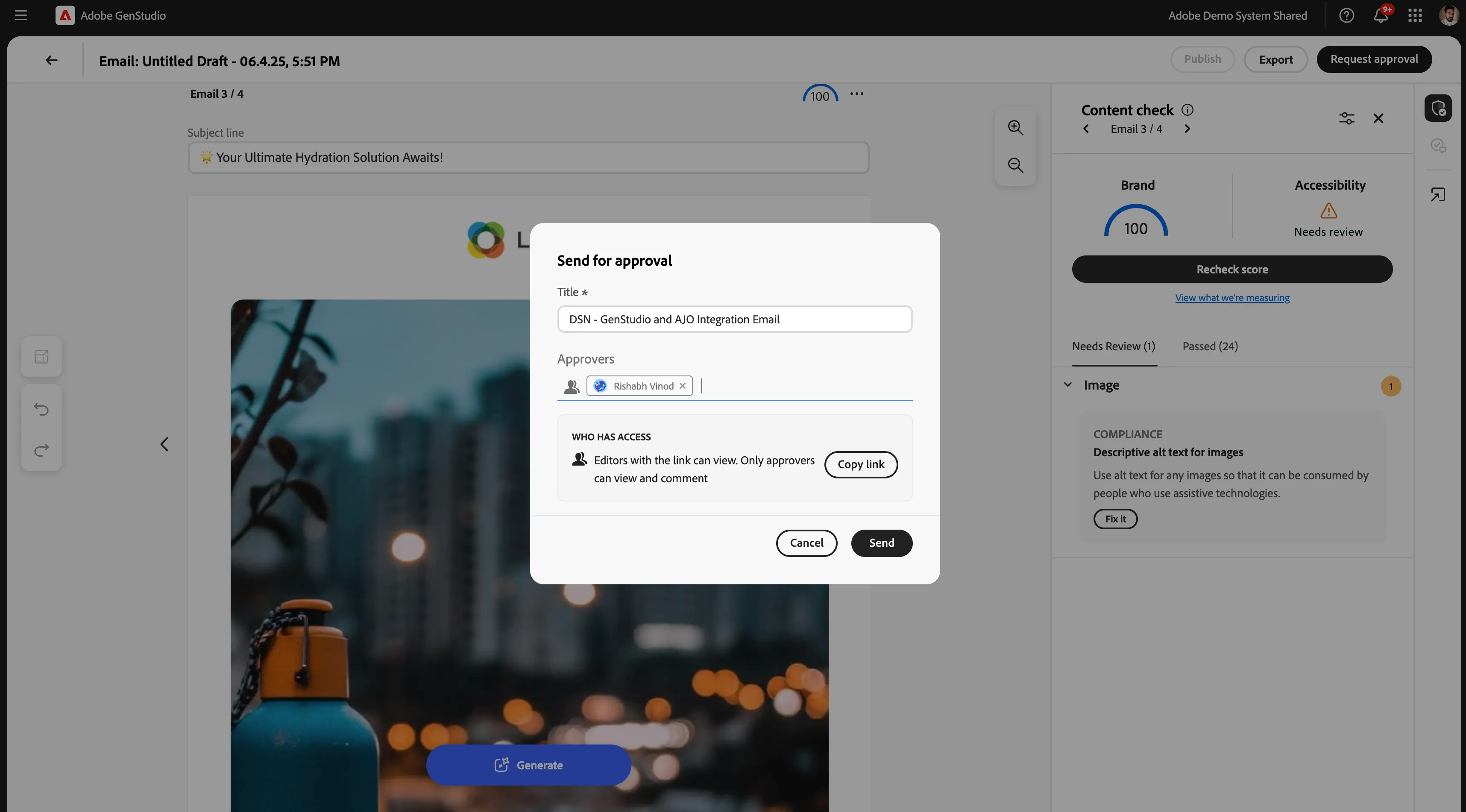Click the Send button
This screenshot has width=1466, height=812.
click(882, 543)
